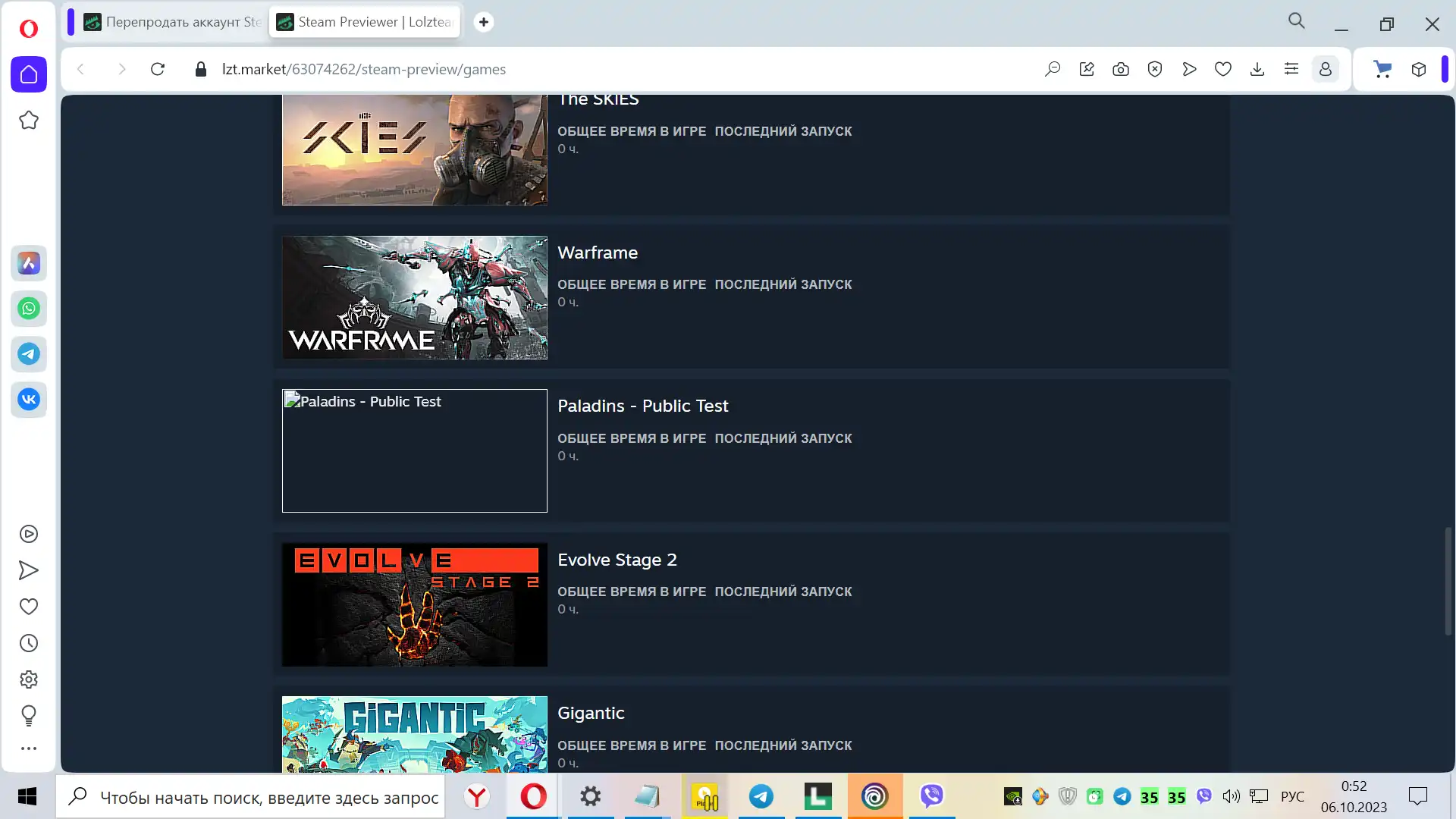
Task: Click the page vertical scrollbar thumb
Action: point(1448,581)
